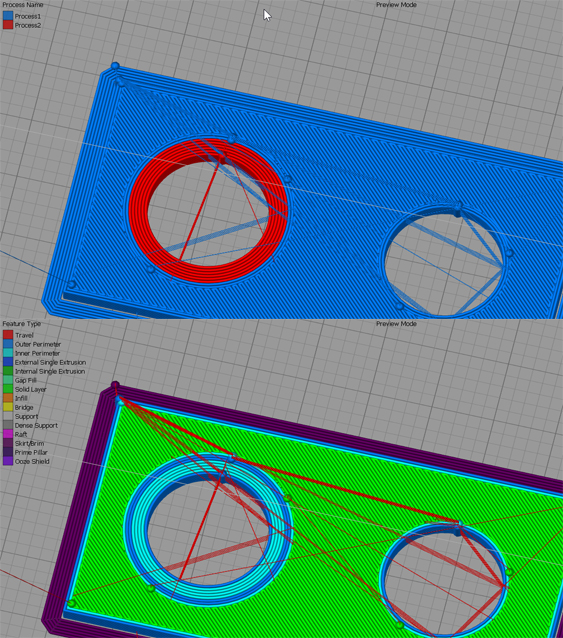Click the Raft legend swatch
The image size is (563, 638).
[x=8, y=434]
